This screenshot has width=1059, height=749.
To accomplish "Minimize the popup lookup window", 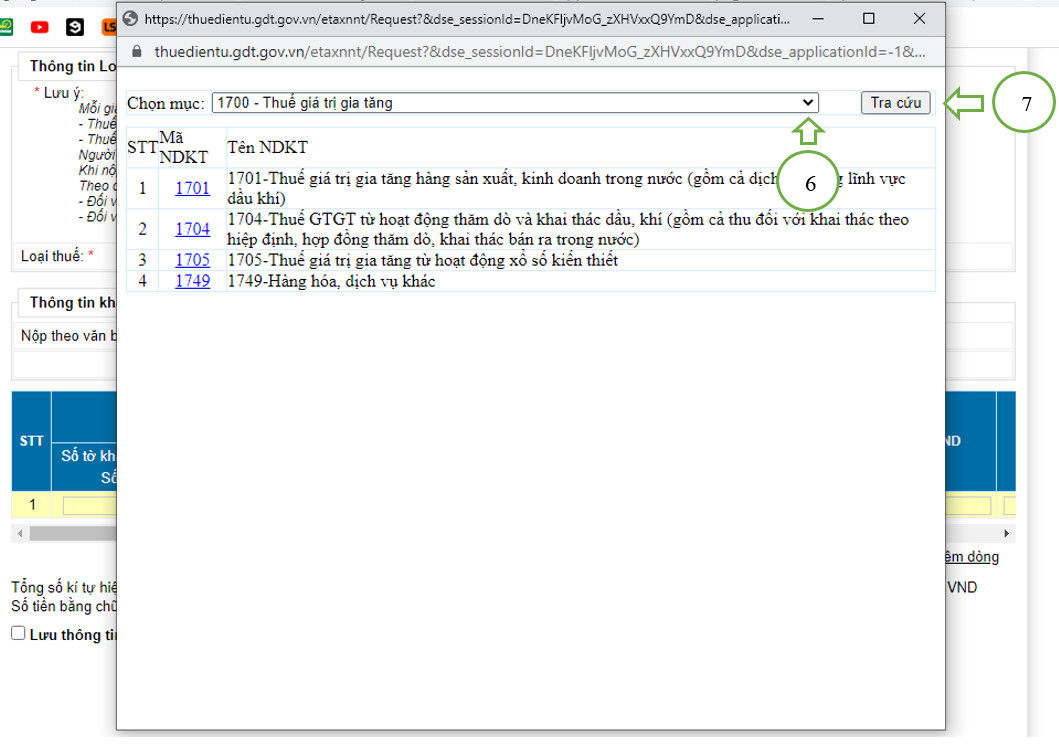I will (818, 19).
